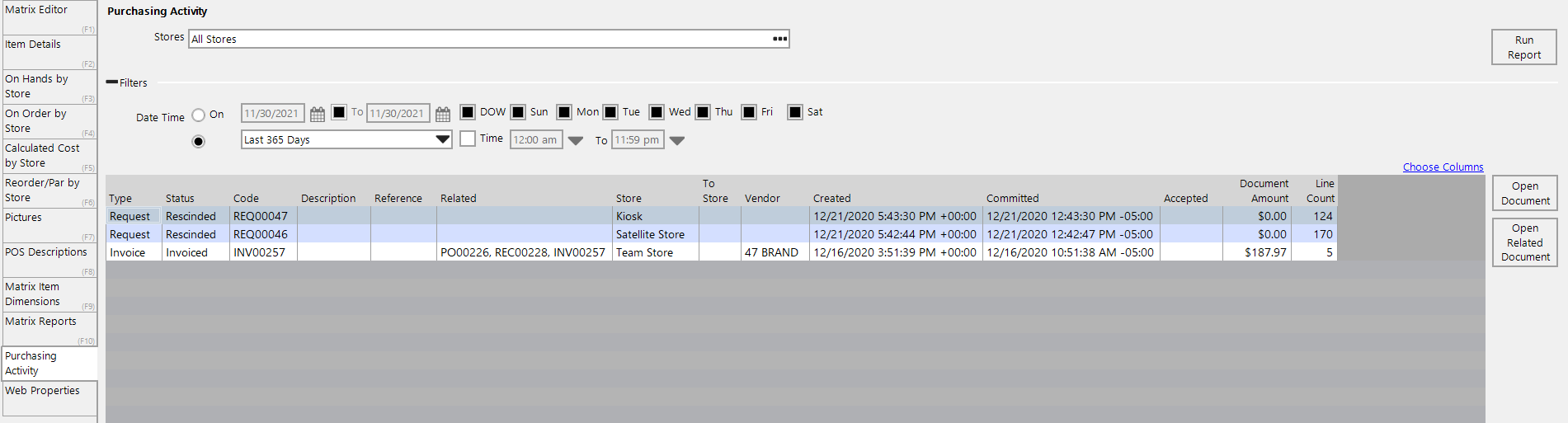Open the Matrix Reports tab
The image size is (1568, 423).
tap(49, 329)
